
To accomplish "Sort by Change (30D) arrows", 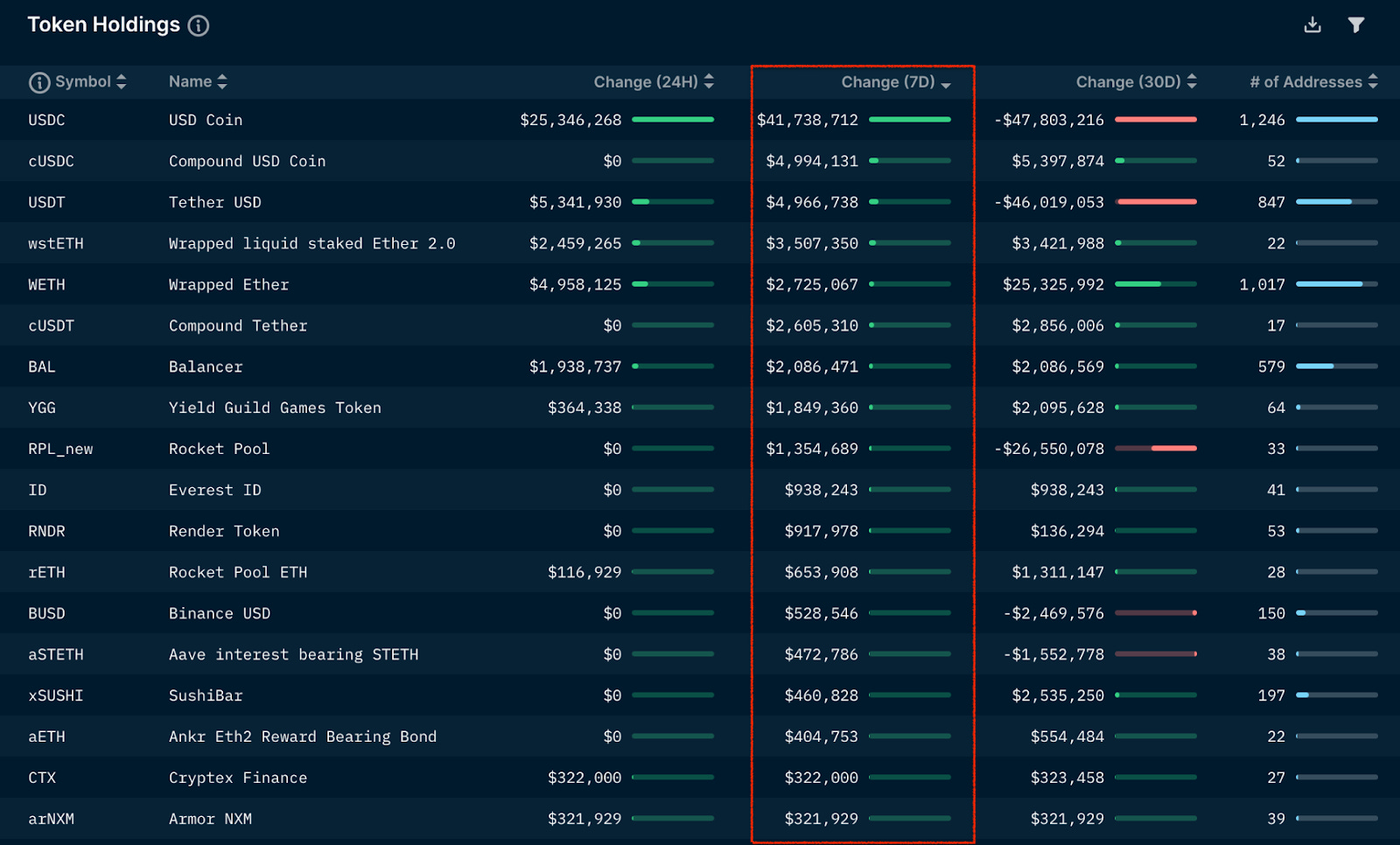I will click(1192, 81).
